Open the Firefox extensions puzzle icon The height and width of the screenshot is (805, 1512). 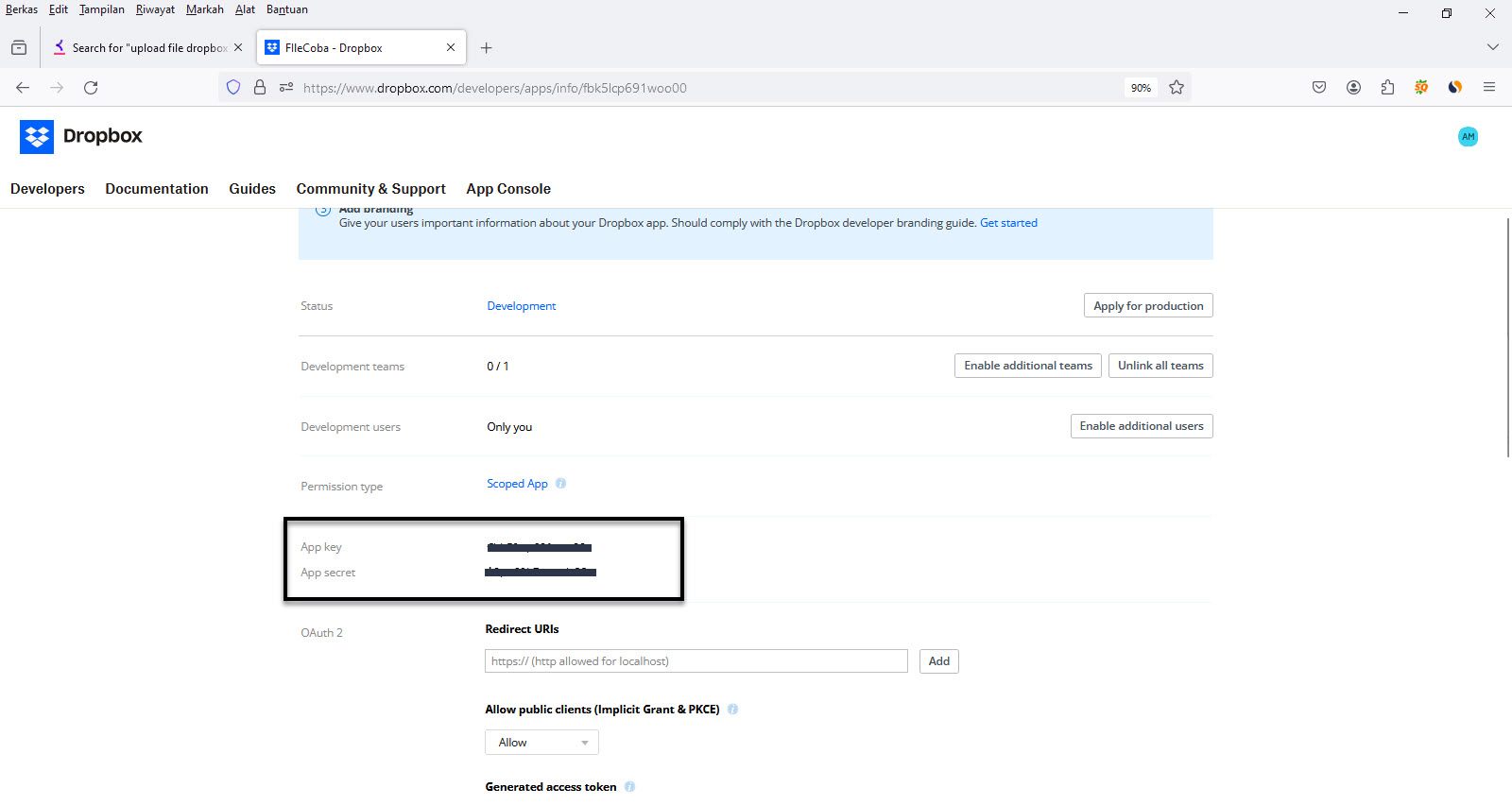(x=1387, y=88)
